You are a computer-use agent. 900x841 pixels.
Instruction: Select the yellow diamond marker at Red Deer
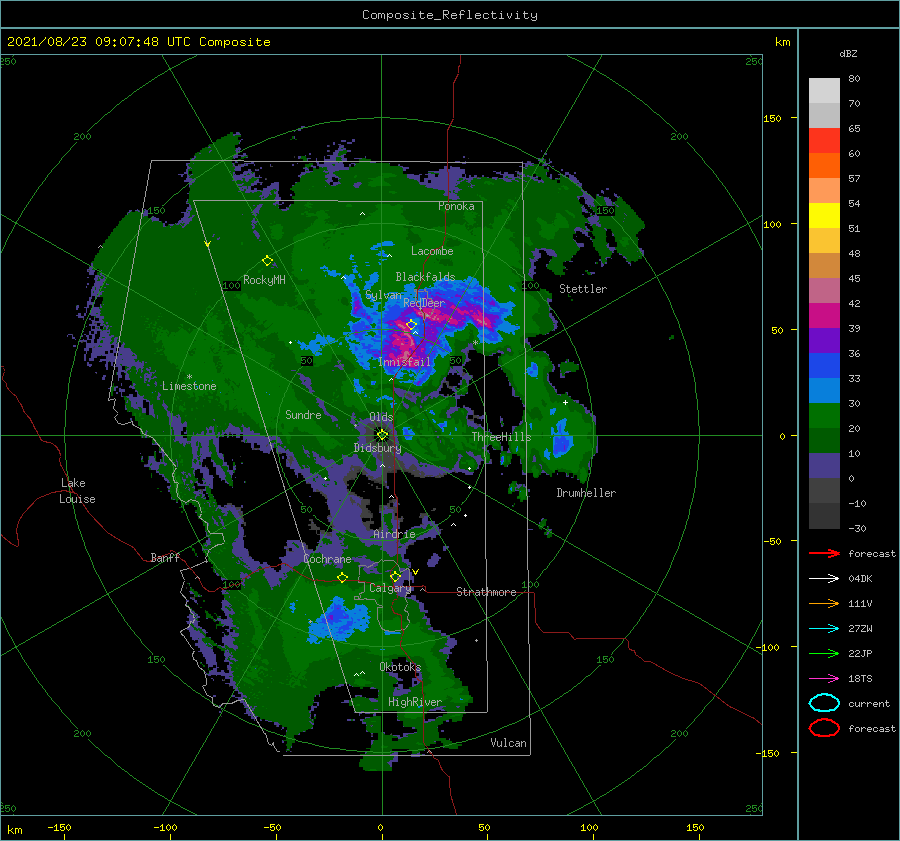point(411,325)
